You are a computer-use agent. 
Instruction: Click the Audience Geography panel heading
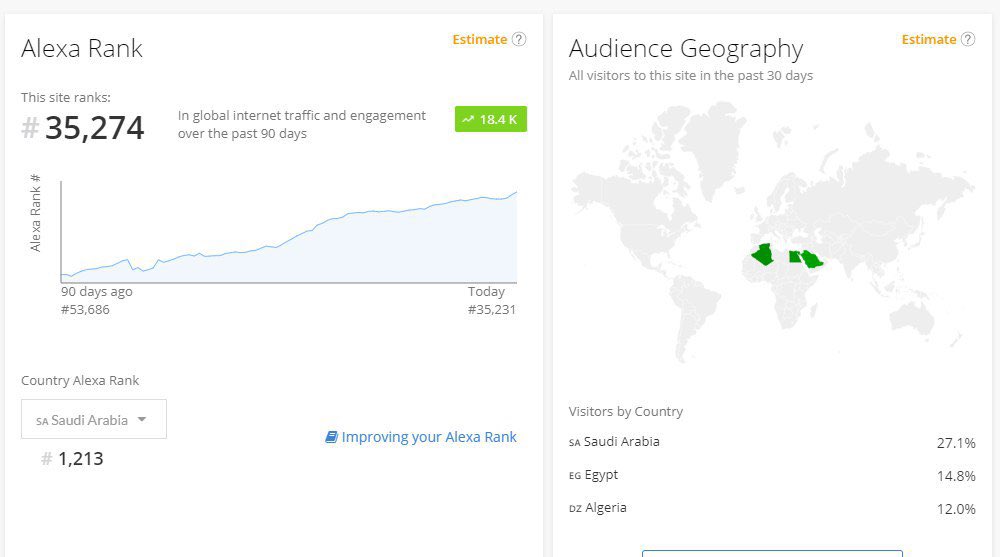(x=686, y=48)
